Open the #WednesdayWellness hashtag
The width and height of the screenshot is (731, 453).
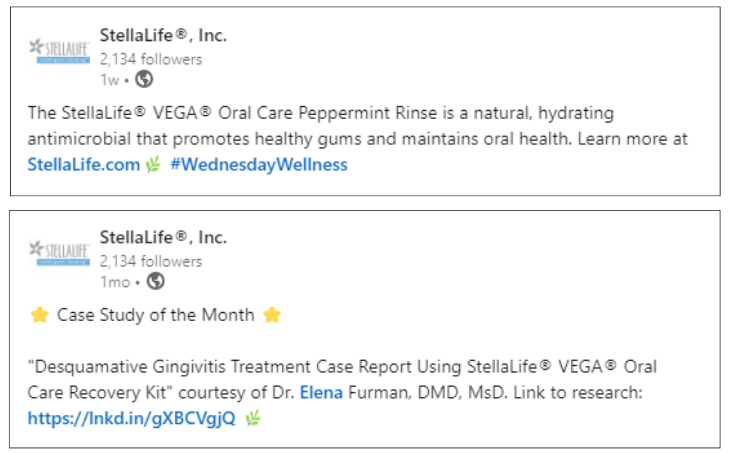pos(259,165)
